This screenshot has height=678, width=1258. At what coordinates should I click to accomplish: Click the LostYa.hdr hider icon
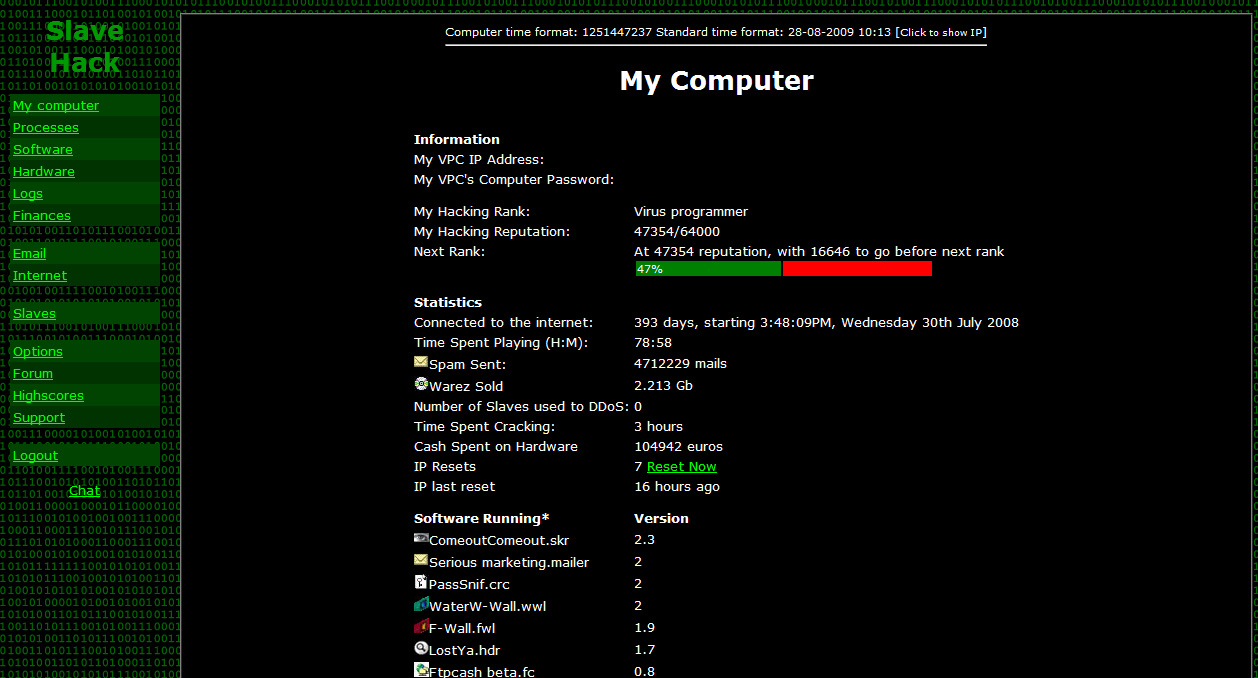pos(420,648)
